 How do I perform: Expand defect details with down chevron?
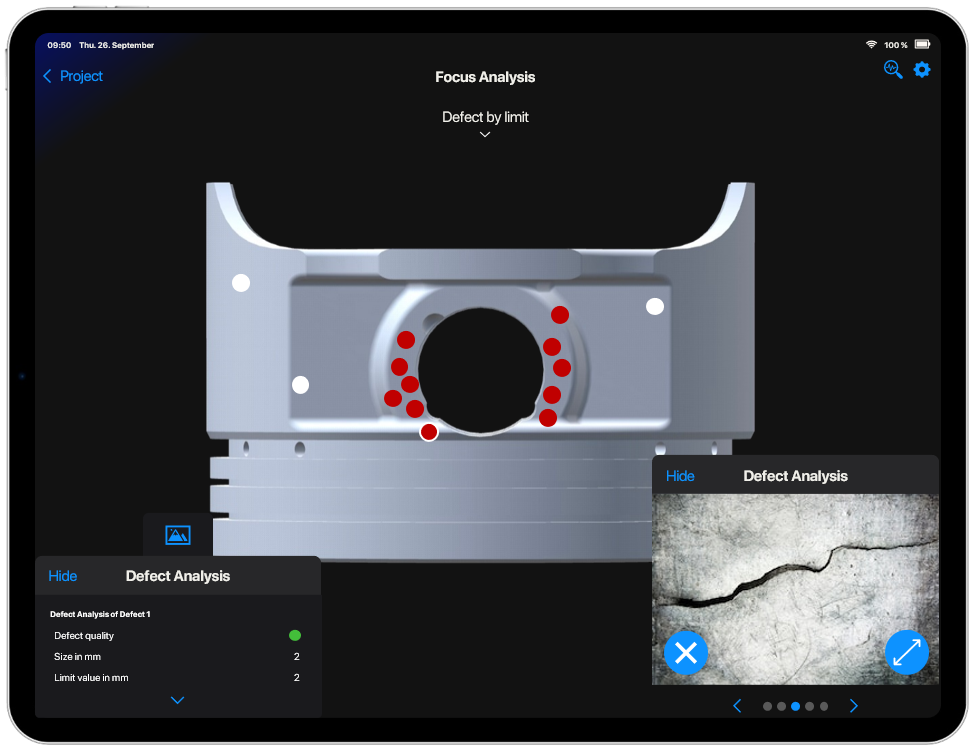(178, 700)
